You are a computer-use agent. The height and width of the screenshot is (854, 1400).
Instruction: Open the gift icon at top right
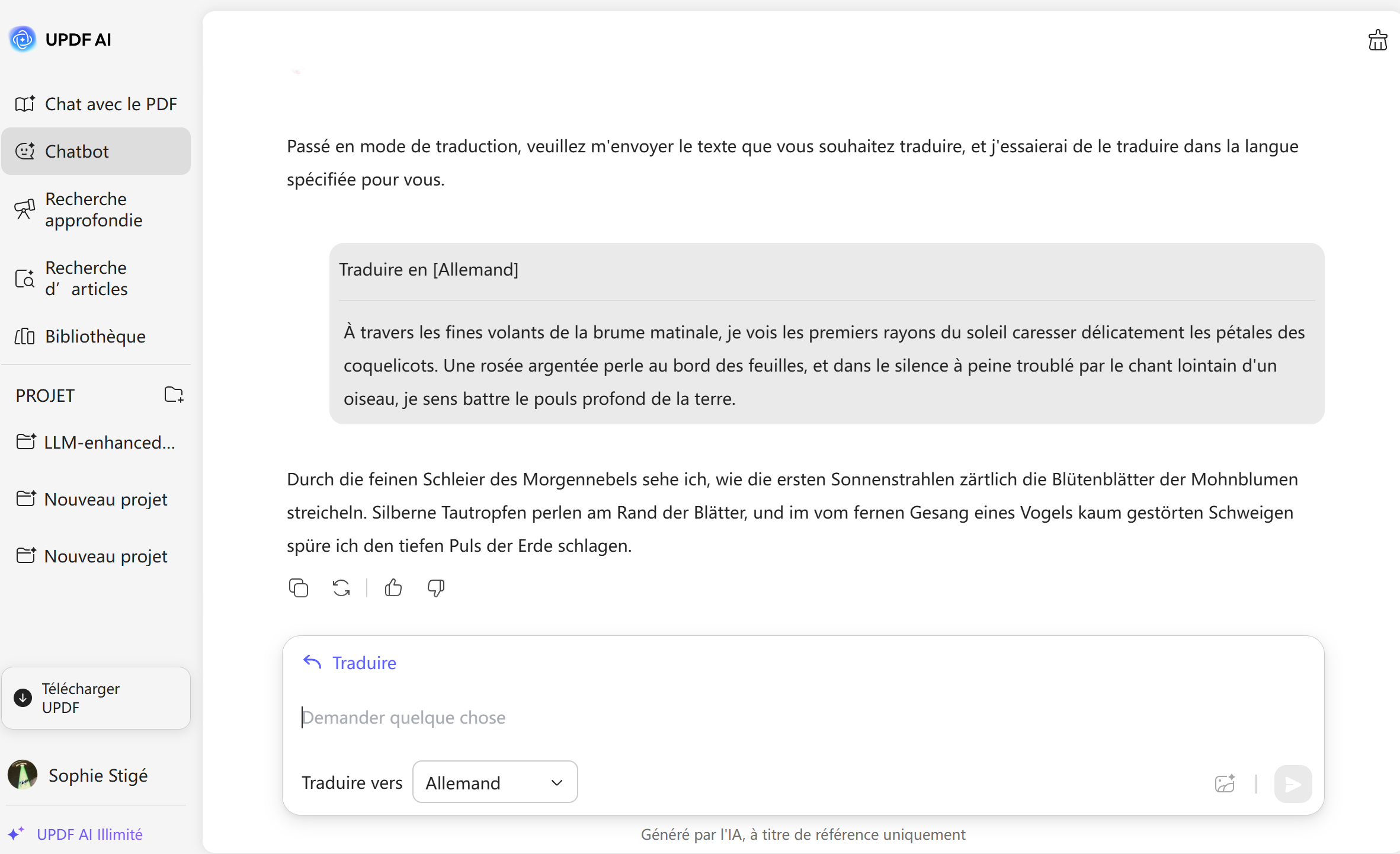tap(1377, 39)
